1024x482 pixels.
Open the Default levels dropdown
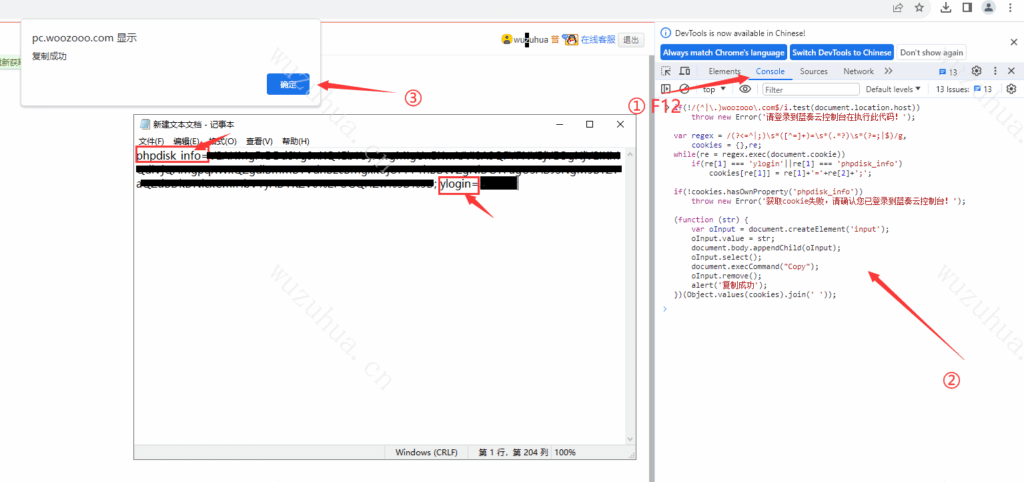(896, 89)
